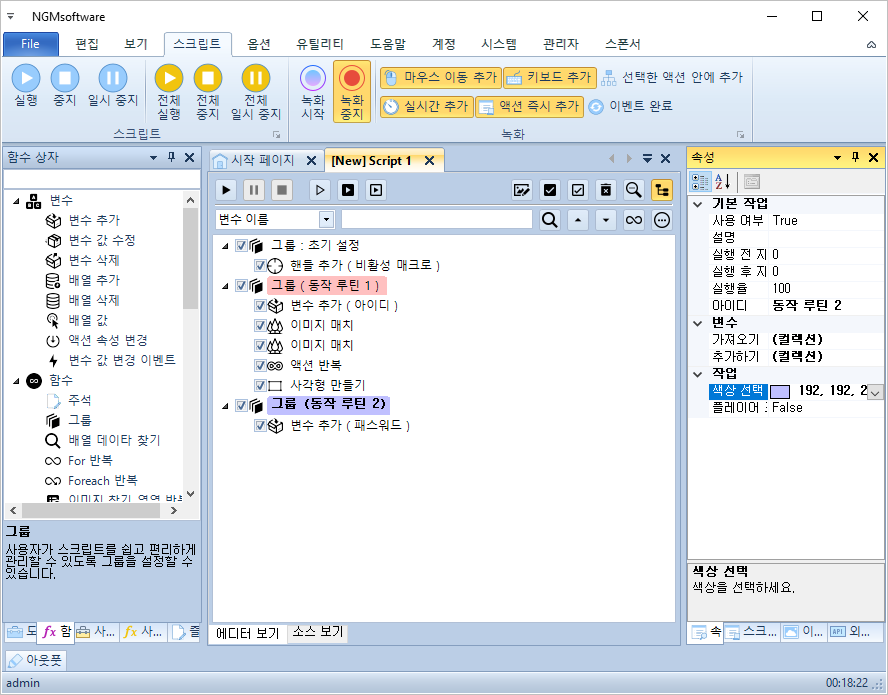Click the check all (filled checkbox) icon
888x695 pixels.
click(x=549, y=190)
